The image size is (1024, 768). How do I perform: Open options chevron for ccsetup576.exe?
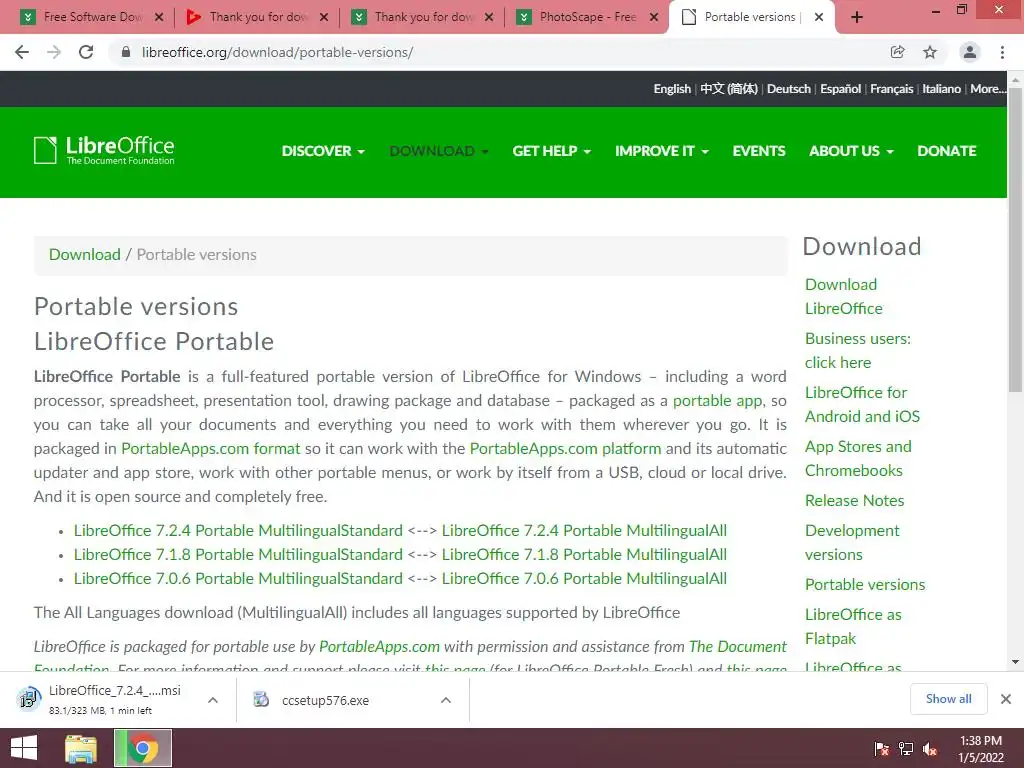(446, 700)
